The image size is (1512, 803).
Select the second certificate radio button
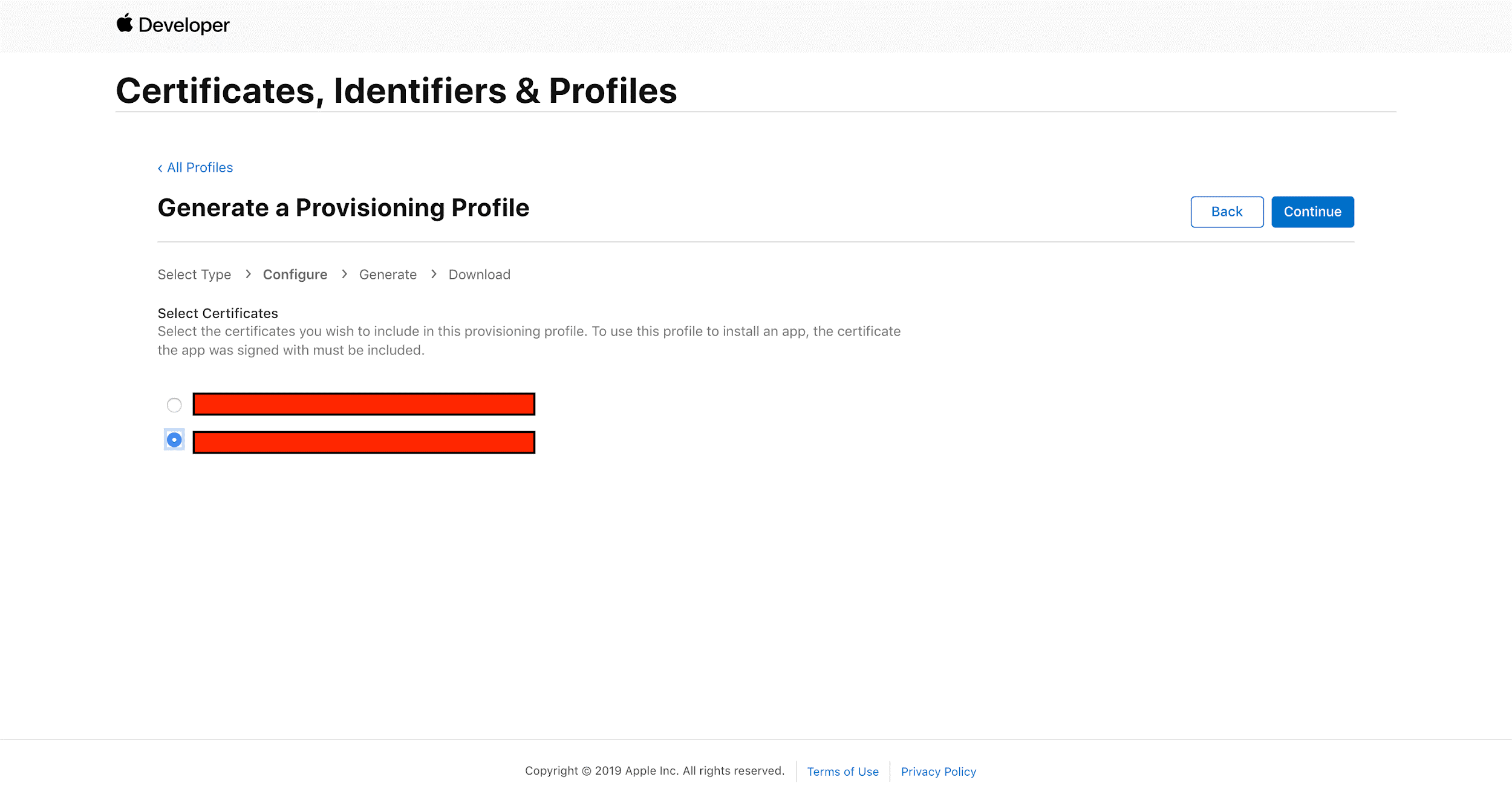(x=174, y=440)
